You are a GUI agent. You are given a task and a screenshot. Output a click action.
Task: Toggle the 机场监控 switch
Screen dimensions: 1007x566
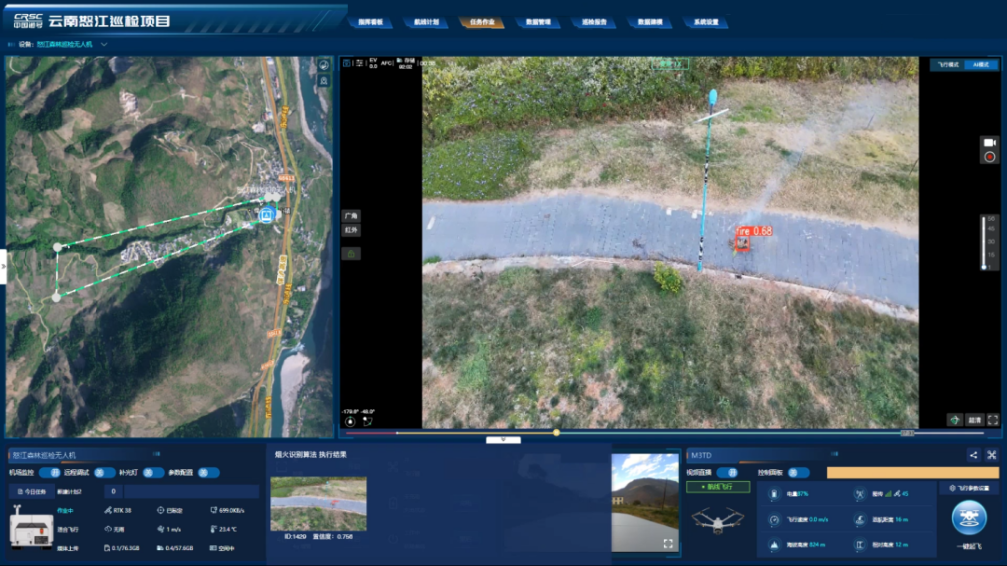[50, 473]
